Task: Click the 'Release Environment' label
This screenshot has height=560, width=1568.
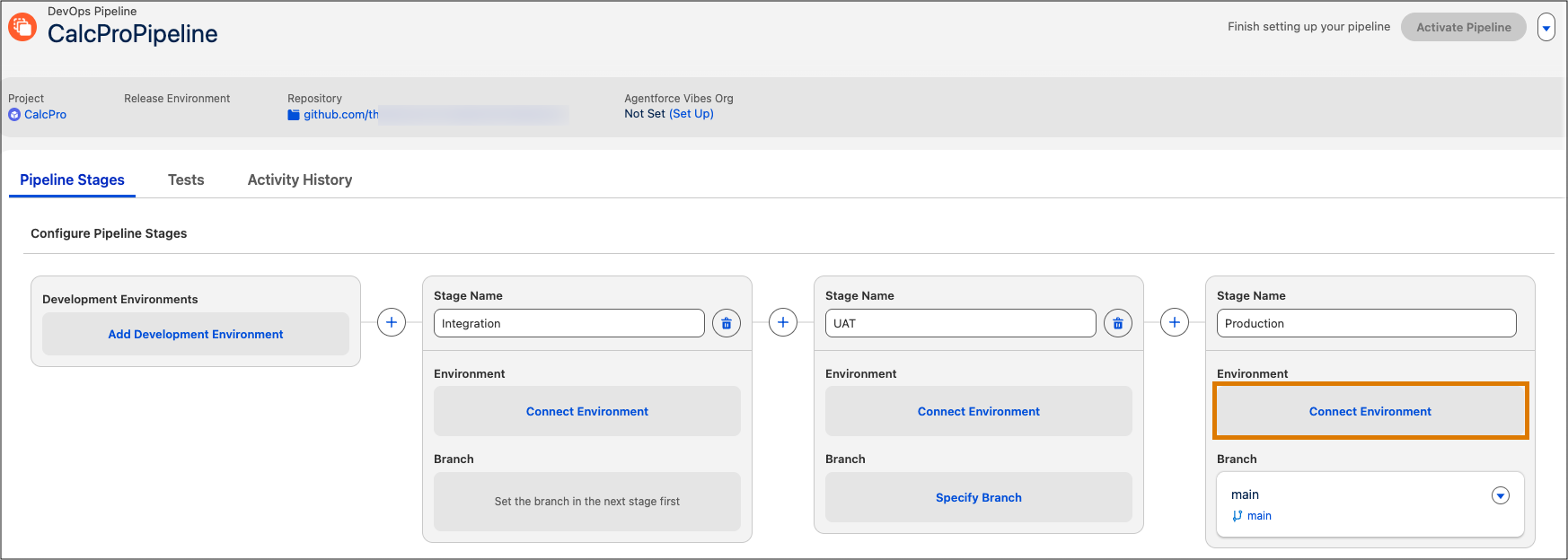Action: coord(177,99)
